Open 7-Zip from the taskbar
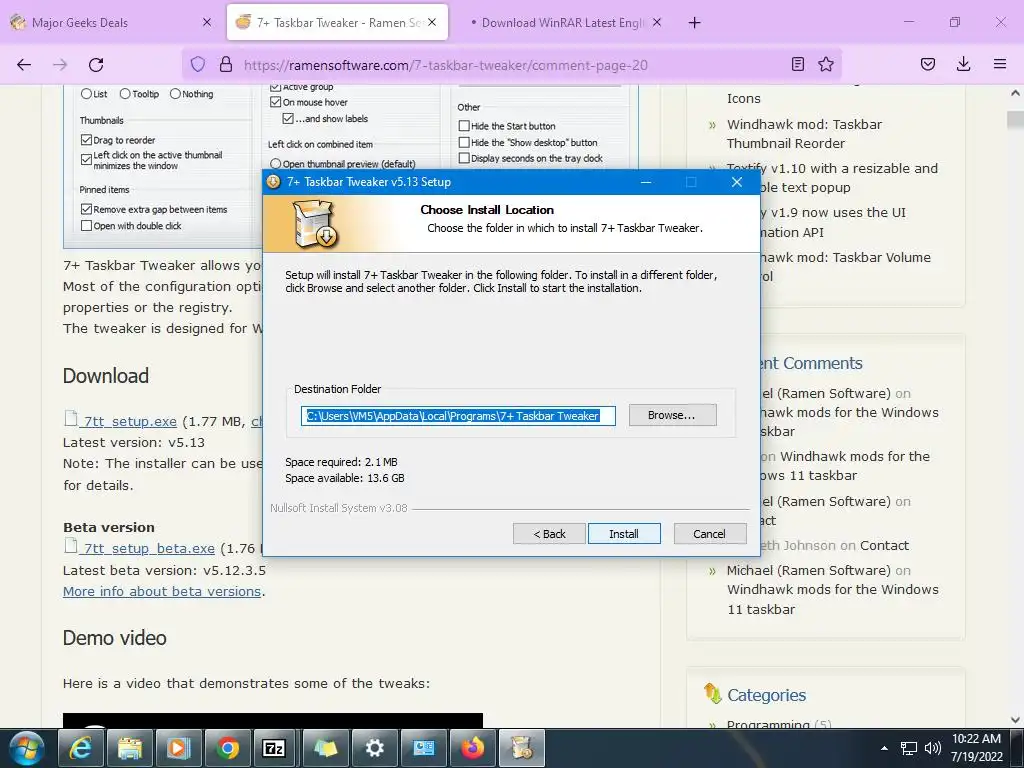The width and height of the screenshot is (1024, 768). coord(274,748)
